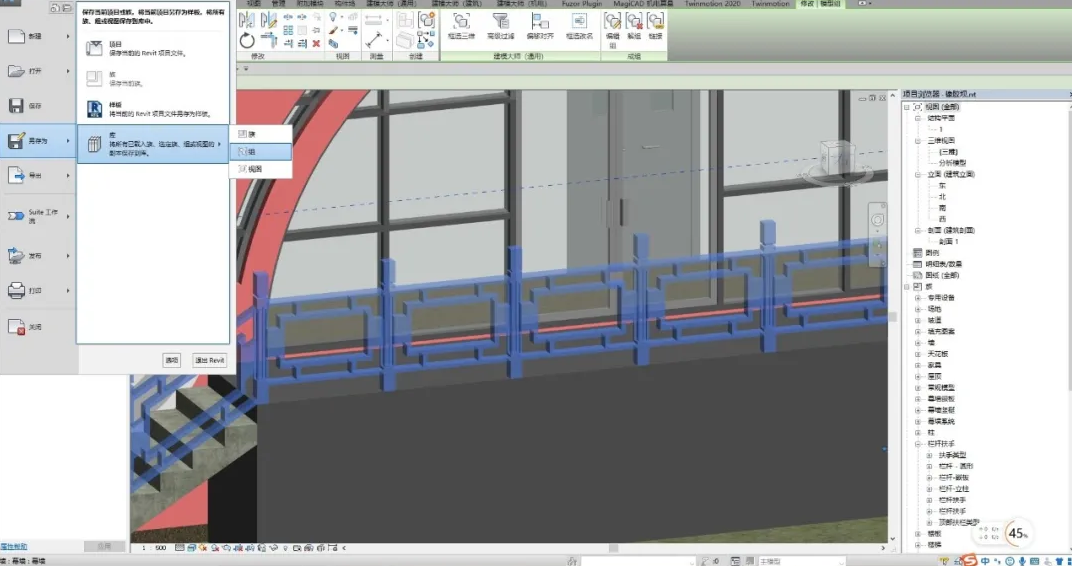
Task: Collapse the 栏杆扶手 tree node
Action: click(x=918, y=443)
